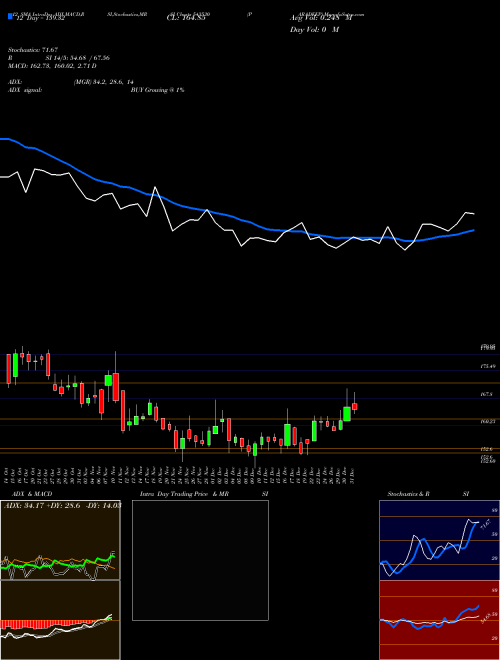500x660 pixels.
Task: Click the 'Day Vol: 0 M' reading
Action: pos(314,30)
